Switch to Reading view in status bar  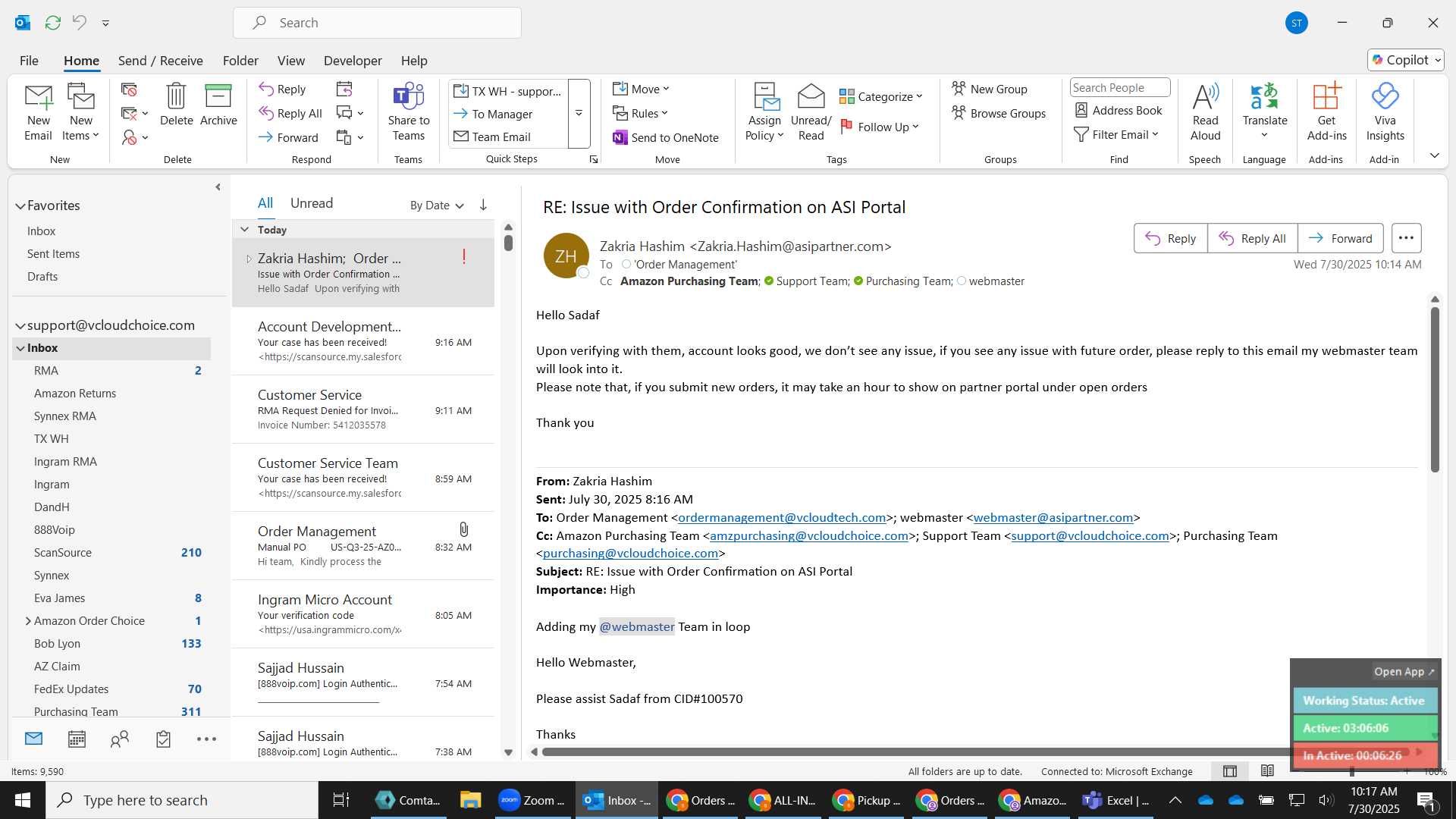coord(1267,771)
